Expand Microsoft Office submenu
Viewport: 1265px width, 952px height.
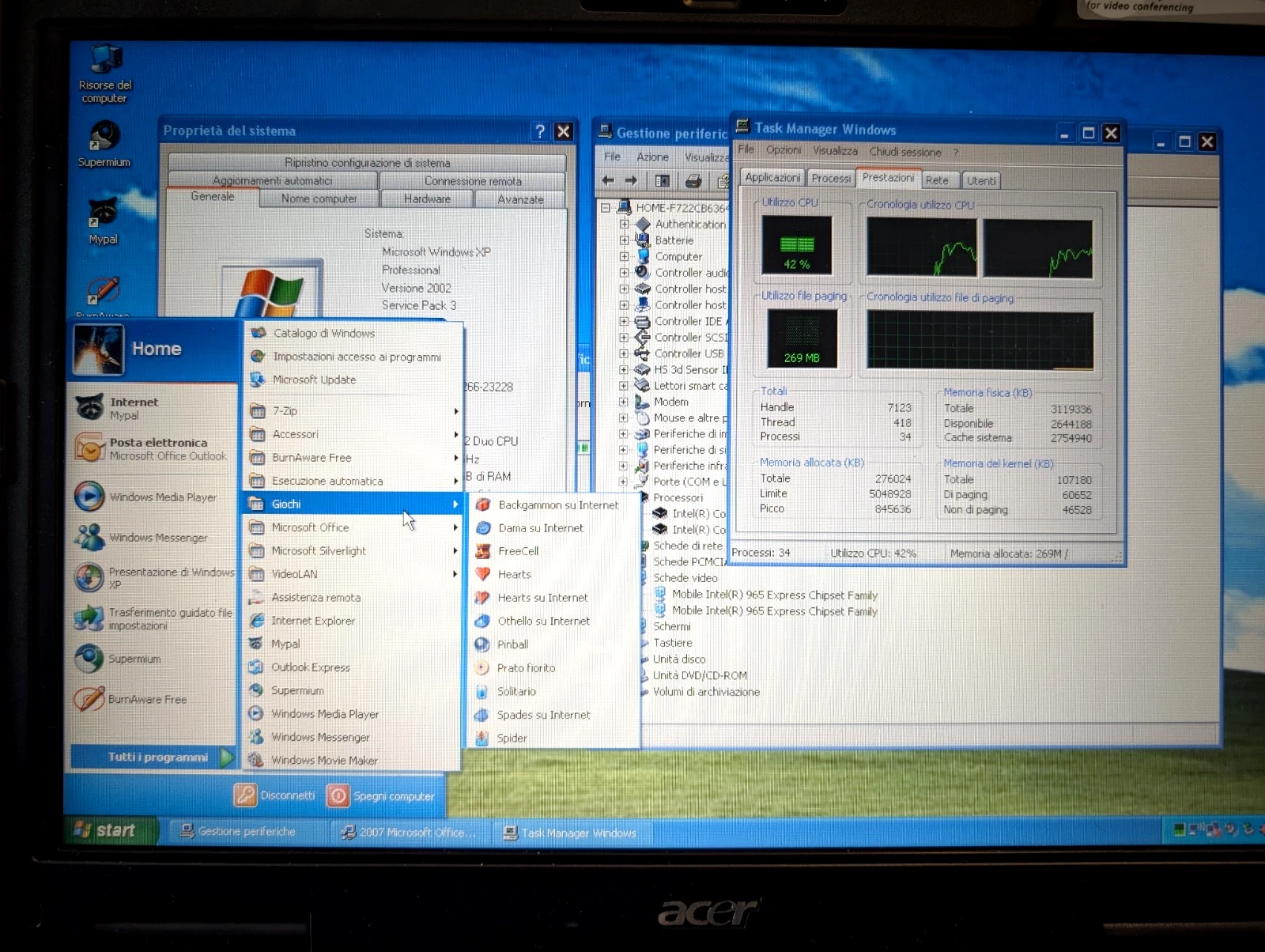[353, 527]
